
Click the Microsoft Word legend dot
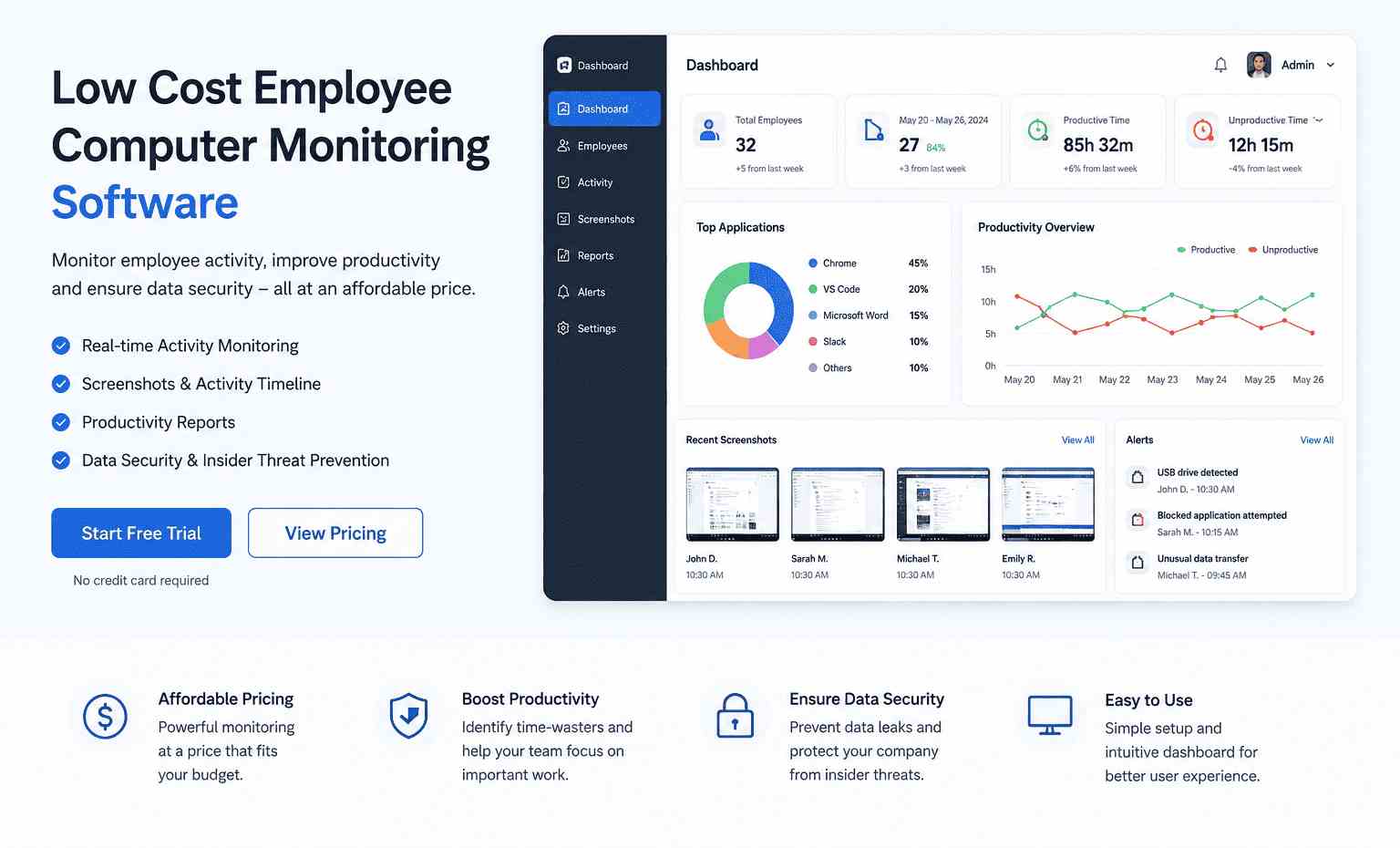(x=813, y=315)
